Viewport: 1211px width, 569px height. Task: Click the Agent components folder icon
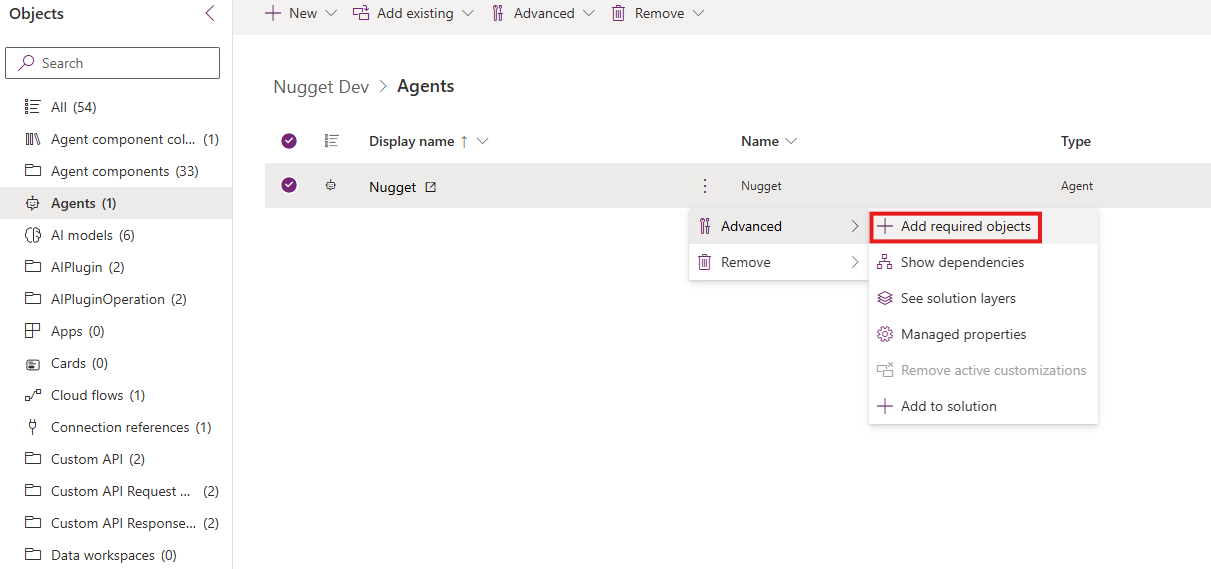32,171
